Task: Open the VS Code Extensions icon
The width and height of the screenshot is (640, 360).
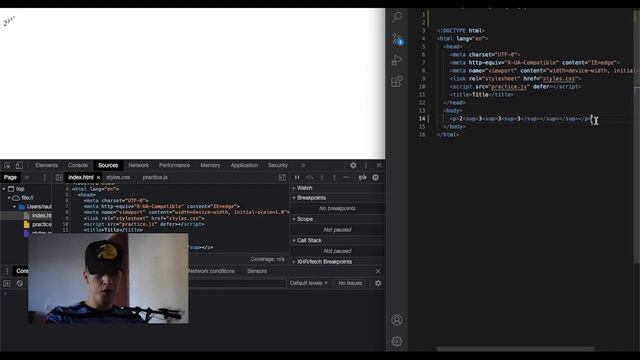Action: tap(397, 81)
